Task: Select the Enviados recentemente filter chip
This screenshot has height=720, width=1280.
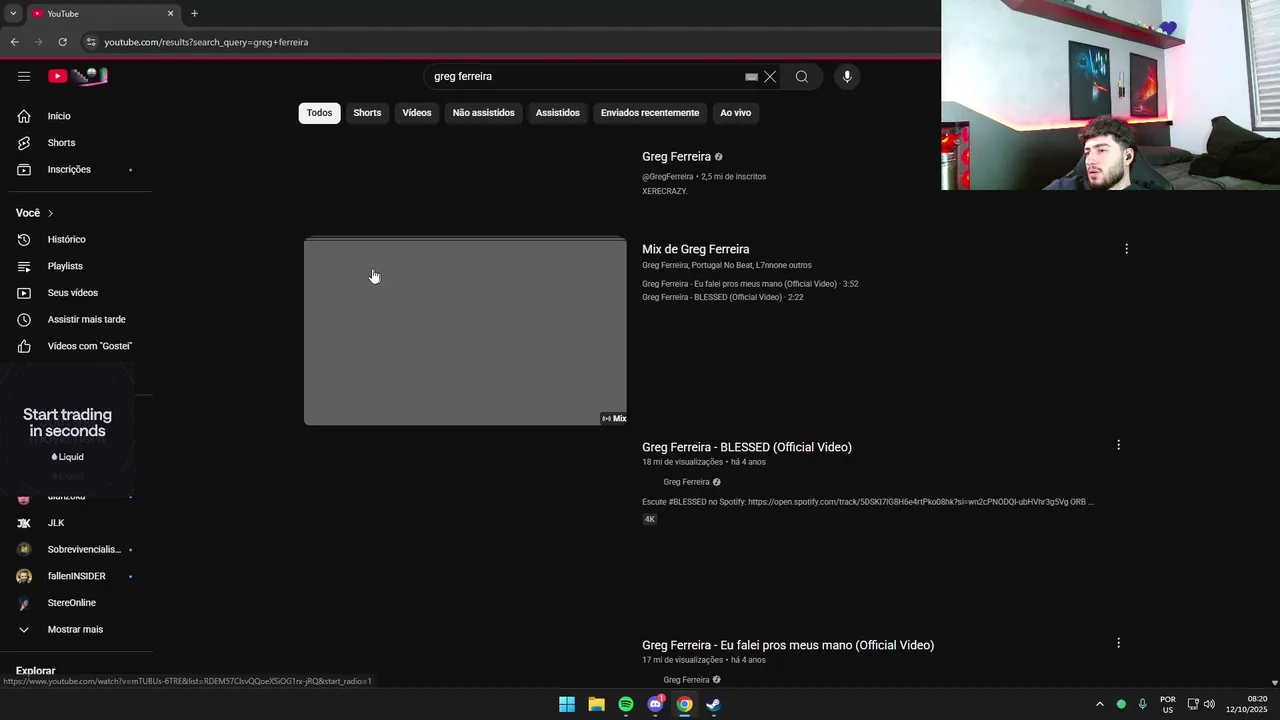Action: (650, 113)
